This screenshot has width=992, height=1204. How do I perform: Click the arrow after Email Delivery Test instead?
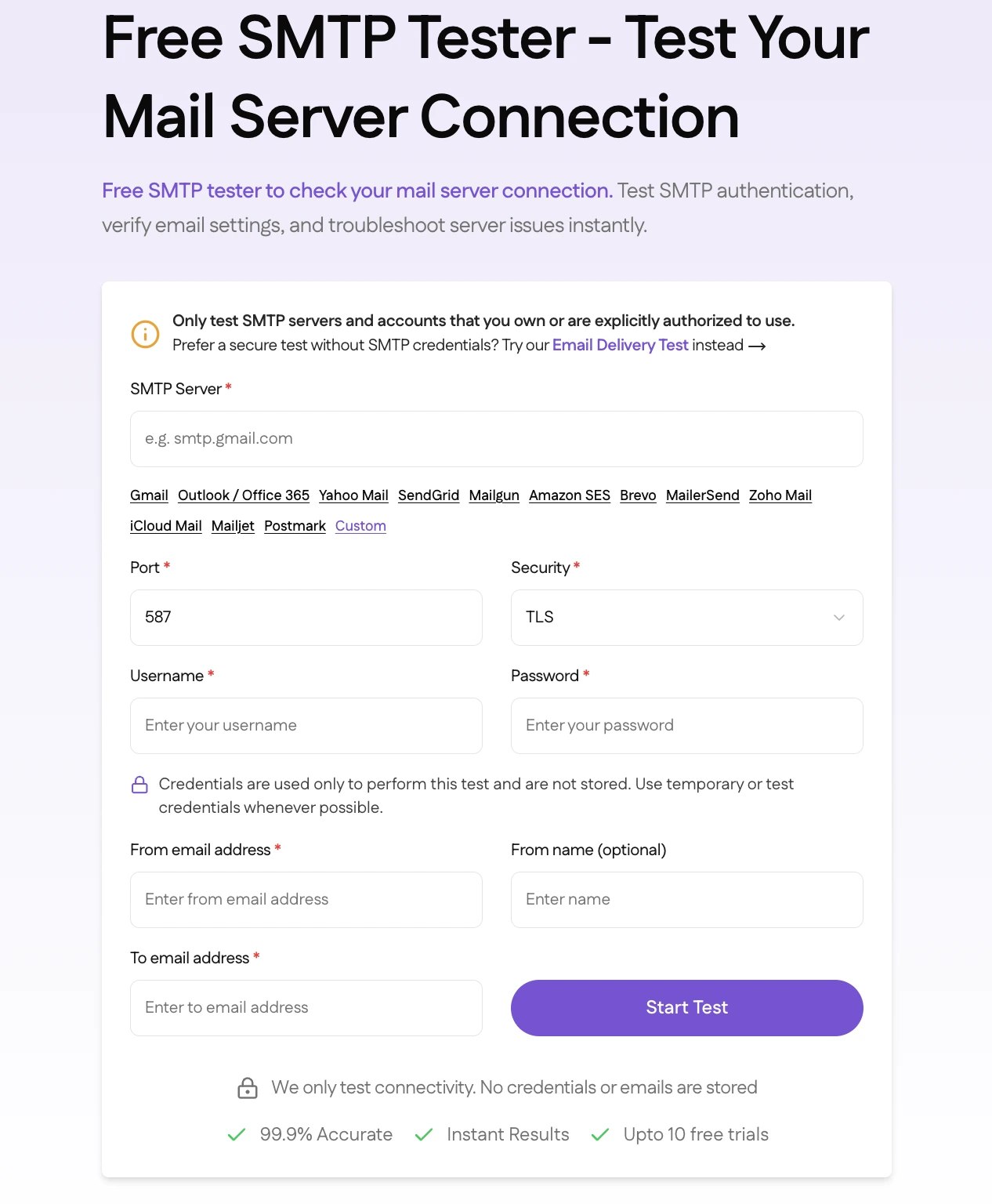(x=757, y=345)
